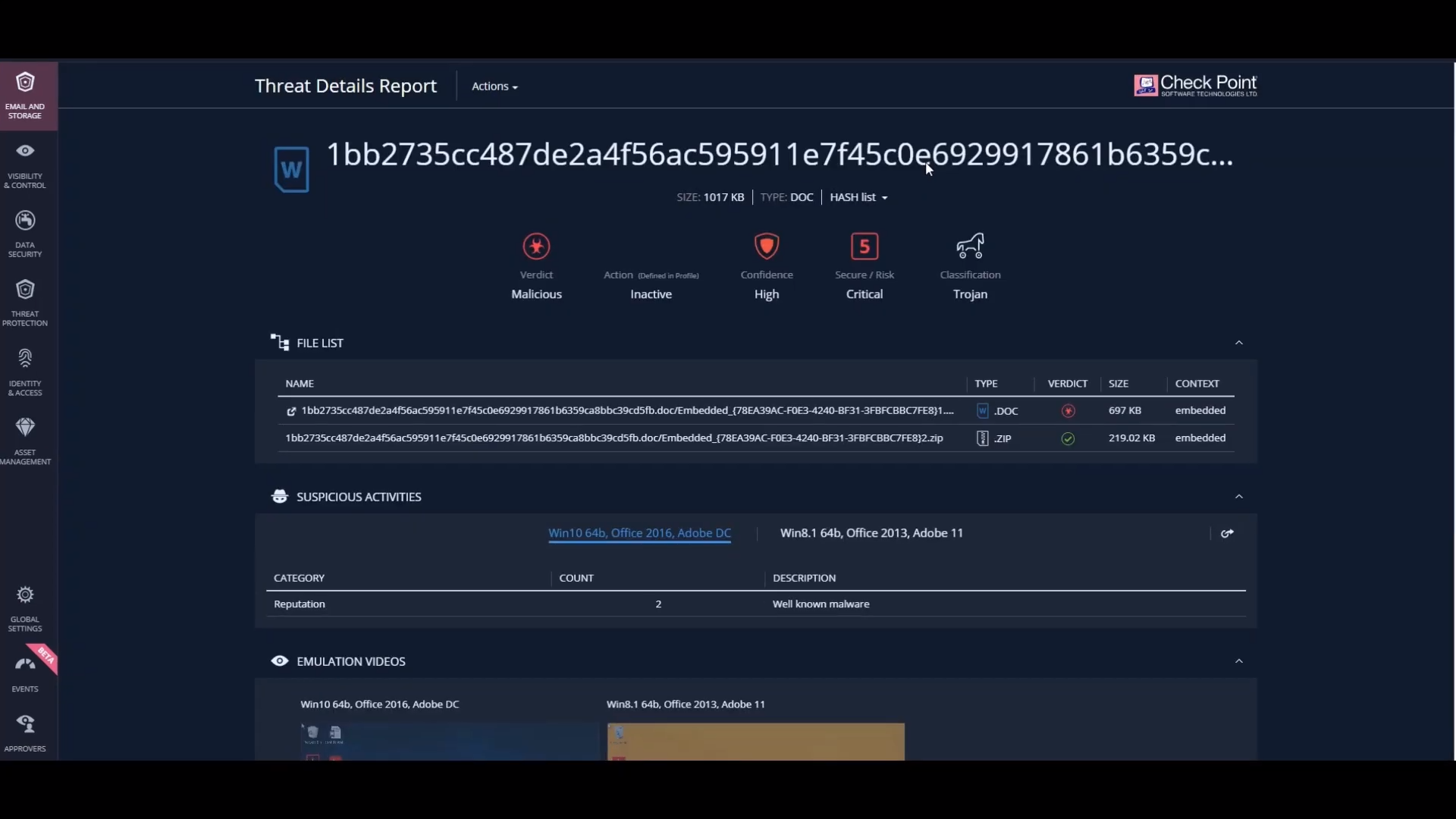Image resolution: width=1456 pixels, height=819 pixels.
Task: Open Approvers sidebar icon
Action: point(25,725)
